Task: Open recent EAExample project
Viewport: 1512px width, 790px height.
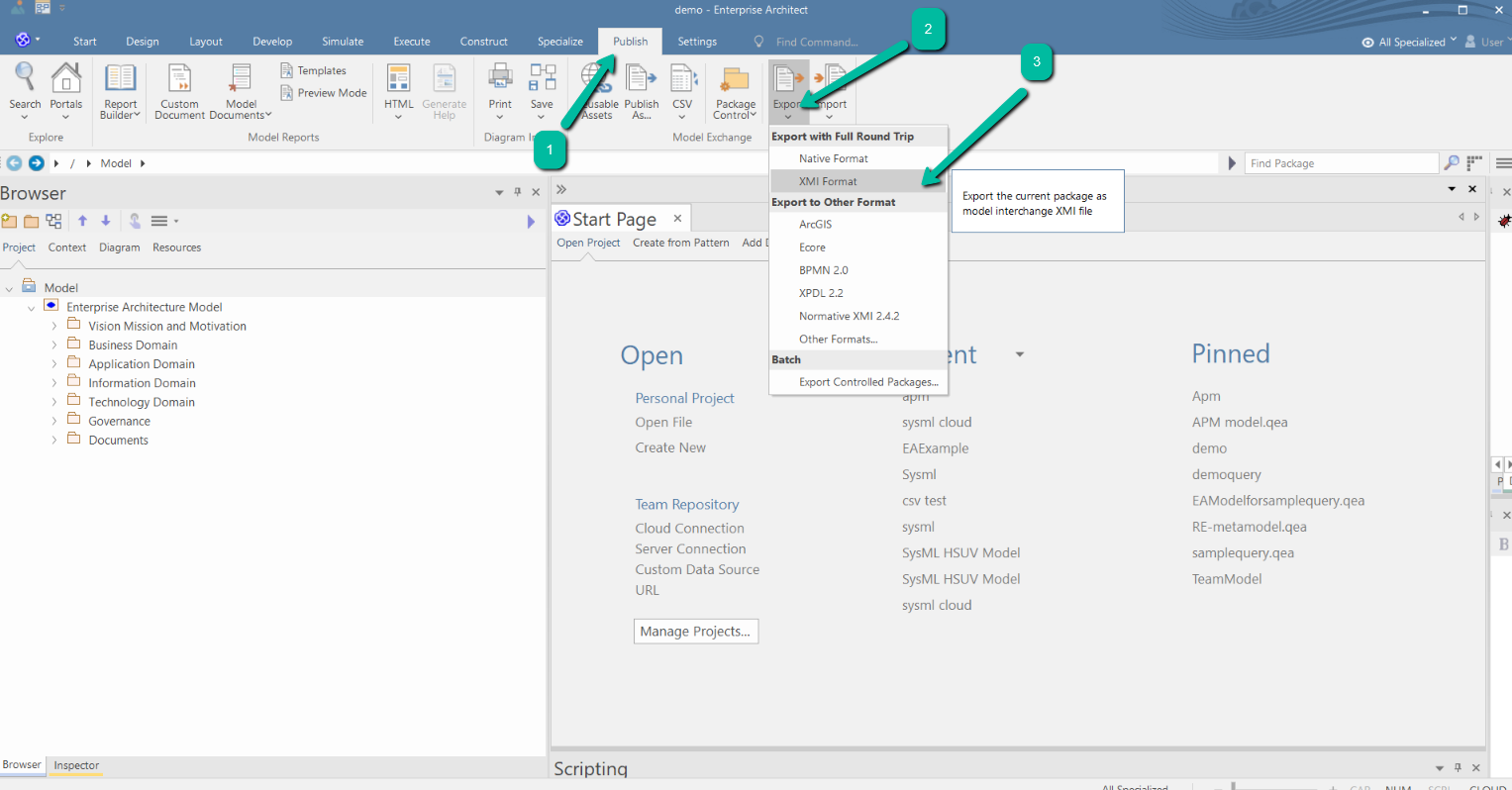Action: (x=935, y=448)
